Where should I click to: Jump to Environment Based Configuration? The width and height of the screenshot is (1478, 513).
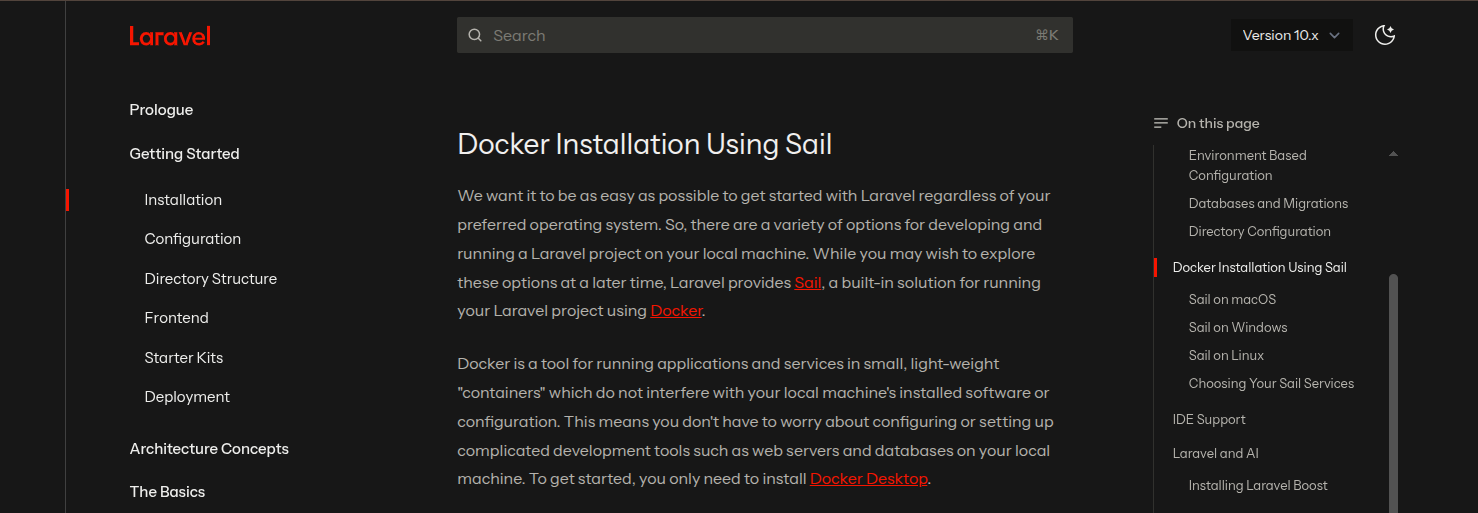(1247, 165)
